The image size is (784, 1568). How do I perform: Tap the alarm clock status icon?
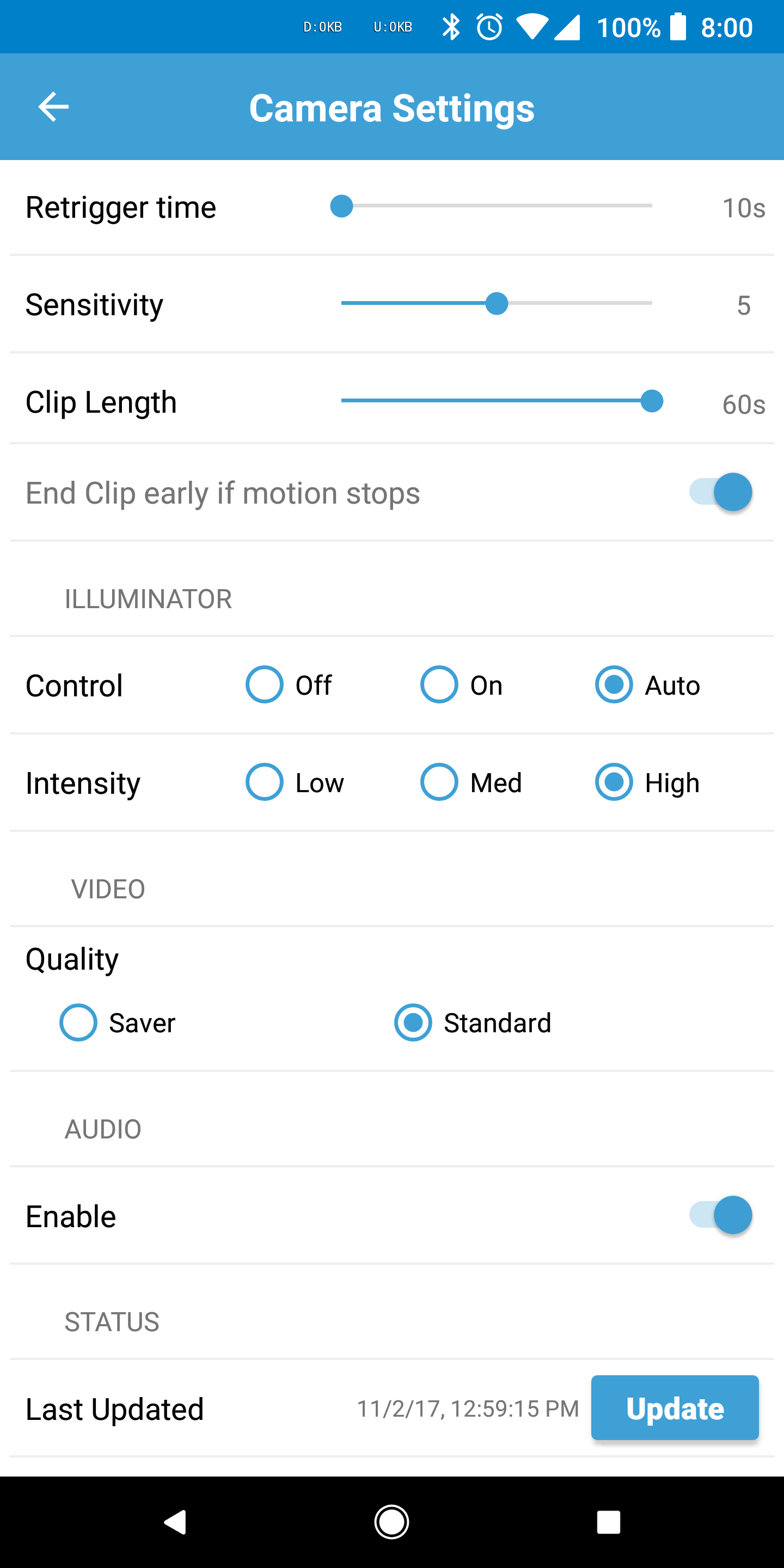[489, 27]
